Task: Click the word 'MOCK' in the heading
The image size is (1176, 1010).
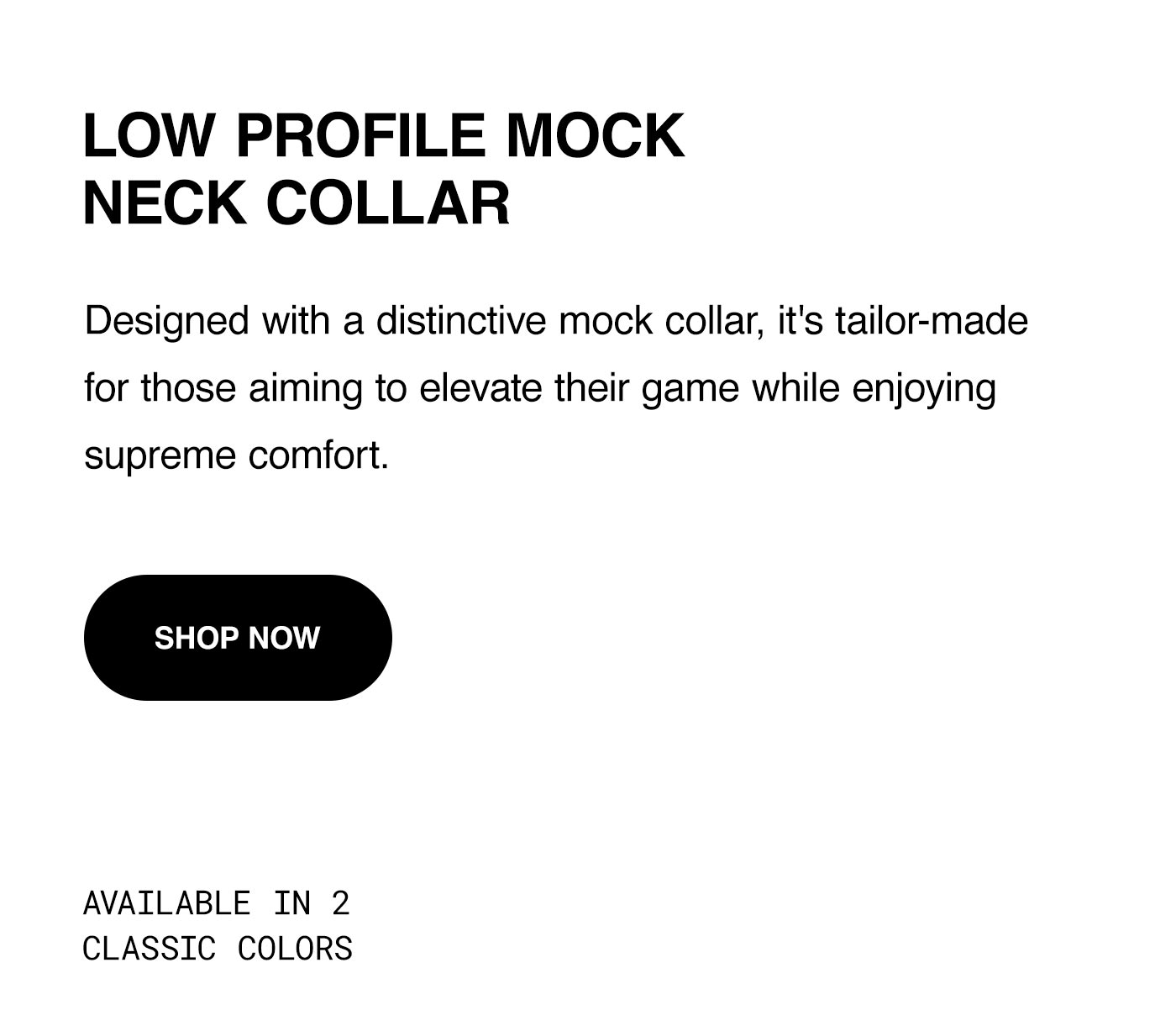Action: pos(595,135)
